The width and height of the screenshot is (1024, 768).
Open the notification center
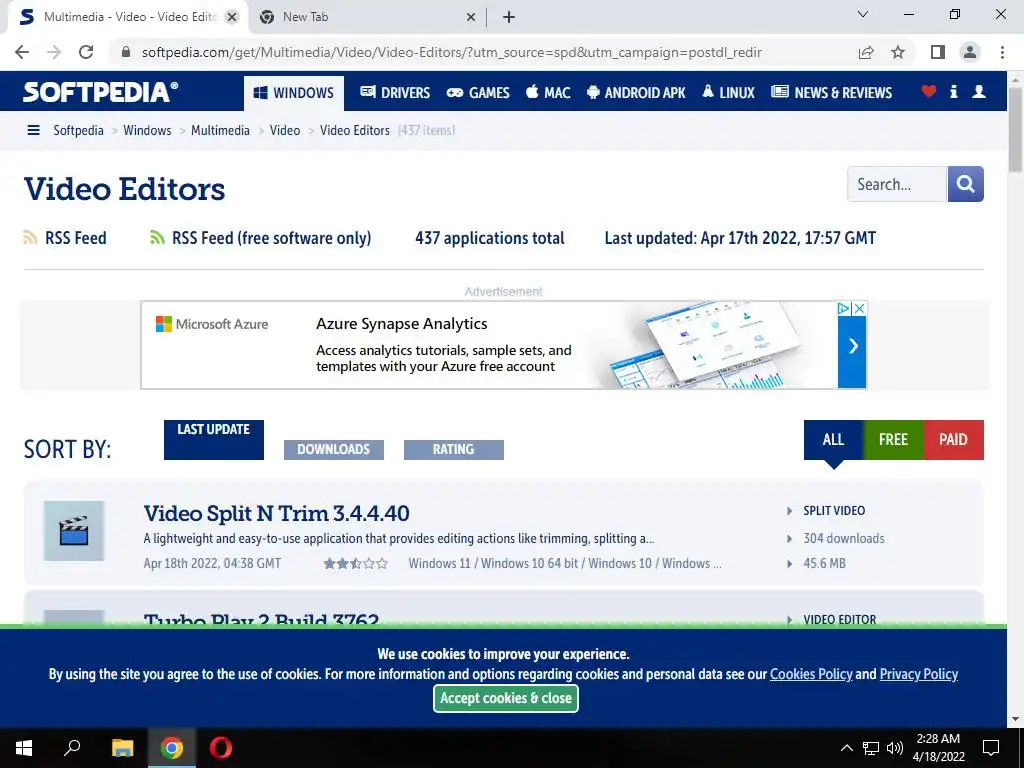point(991,748)
